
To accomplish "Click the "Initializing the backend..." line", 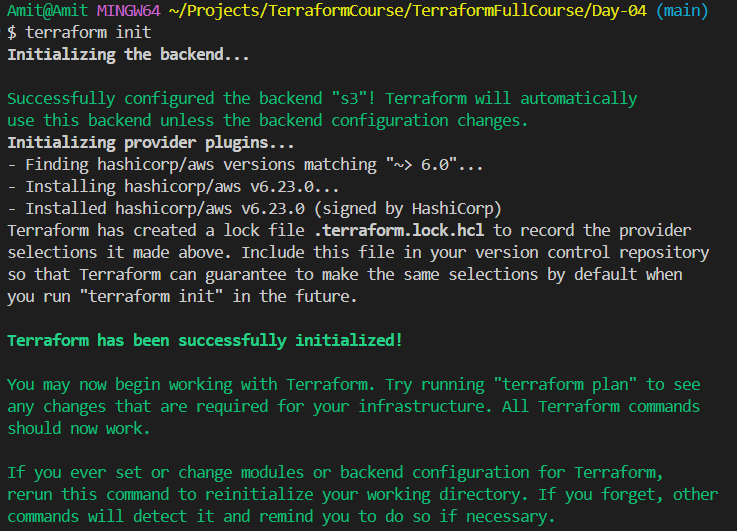I will point(128,55).
